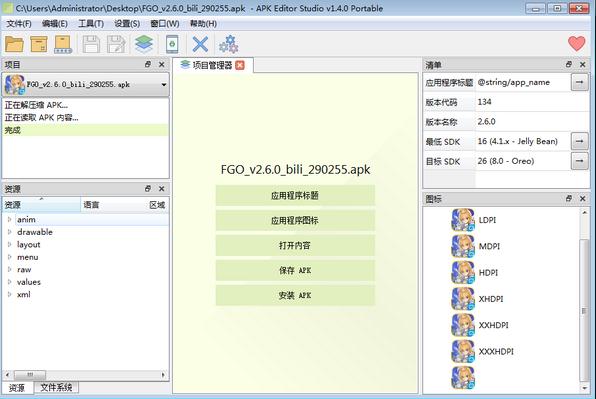Close the 资源 panel

click(x=162, y=188)
